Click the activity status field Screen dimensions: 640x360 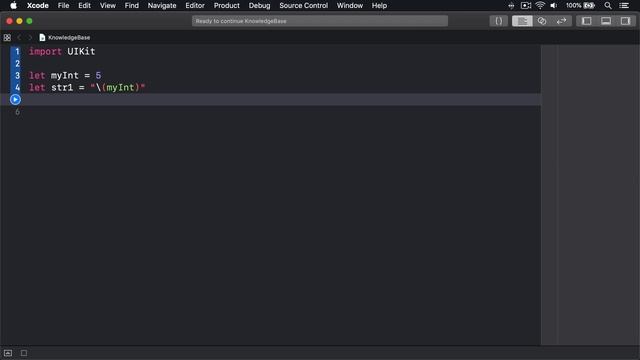click(x=320, y=21)
